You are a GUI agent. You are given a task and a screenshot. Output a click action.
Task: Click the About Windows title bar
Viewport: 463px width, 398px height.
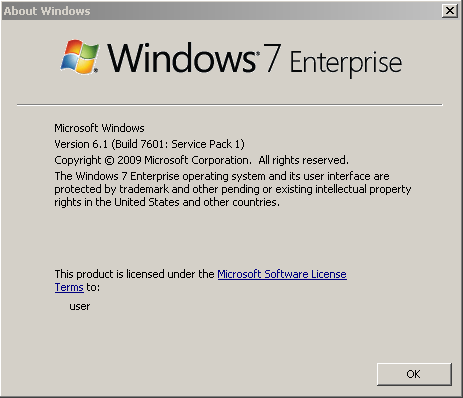click(221, 11)
